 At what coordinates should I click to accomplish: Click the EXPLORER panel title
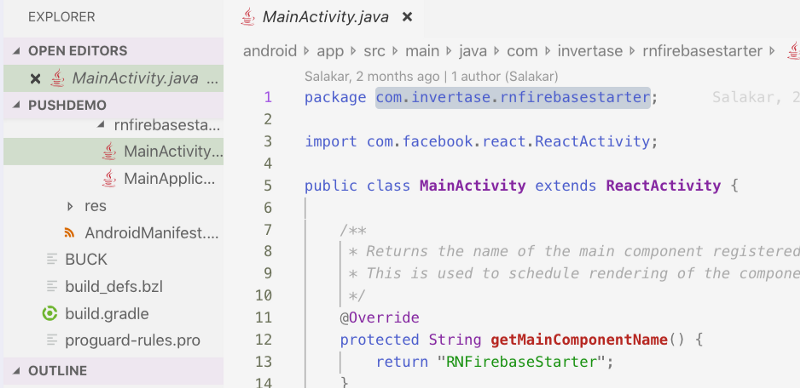[61, 17]
